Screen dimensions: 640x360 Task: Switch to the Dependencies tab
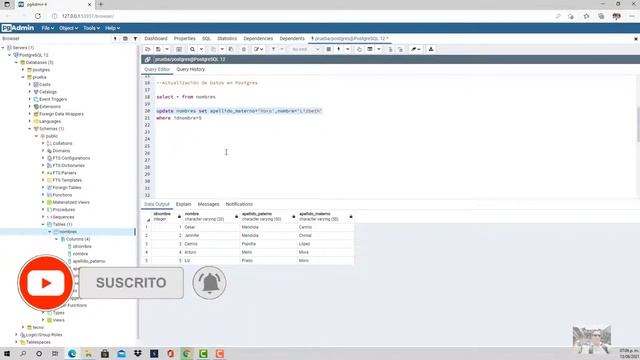(x=258, y=38)
